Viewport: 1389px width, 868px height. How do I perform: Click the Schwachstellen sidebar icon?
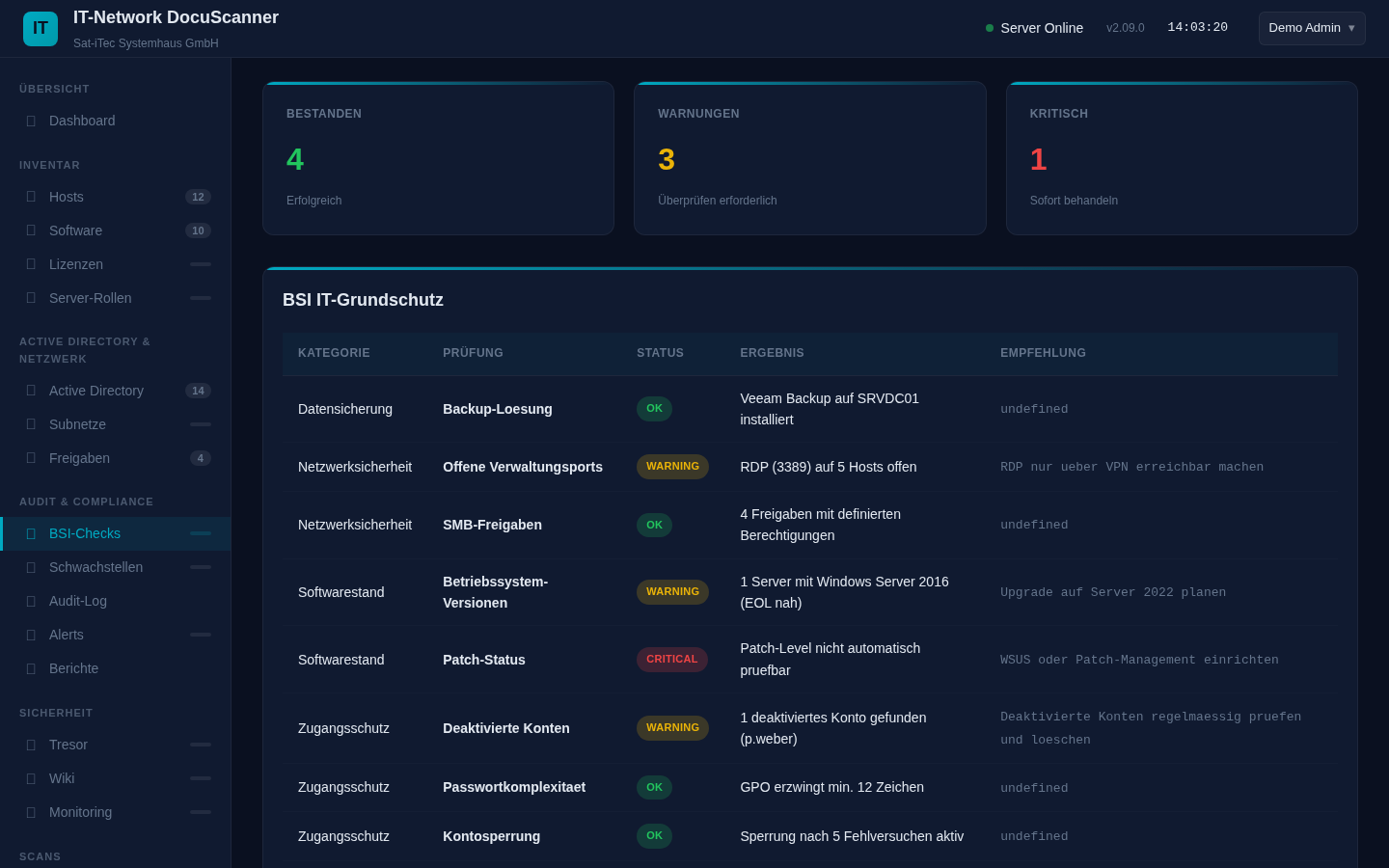[x=31, y=567]
